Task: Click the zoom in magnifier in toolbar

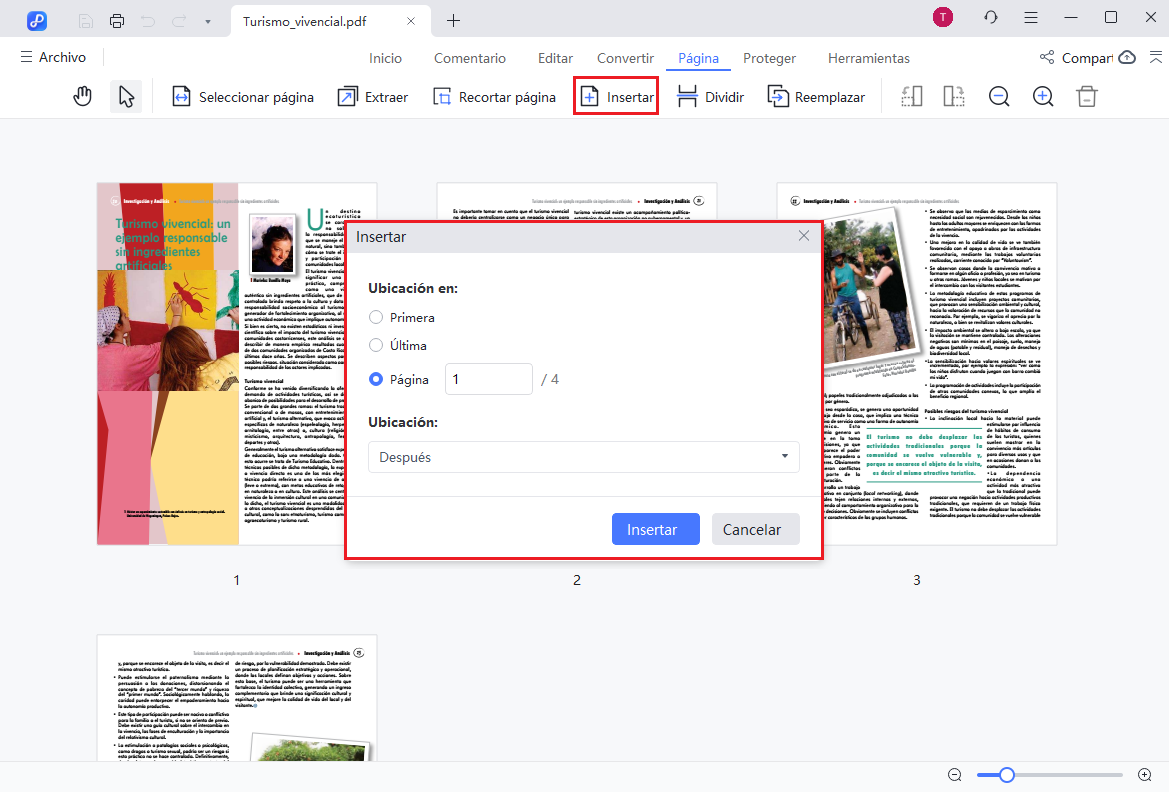Action: click(1043, 97)
